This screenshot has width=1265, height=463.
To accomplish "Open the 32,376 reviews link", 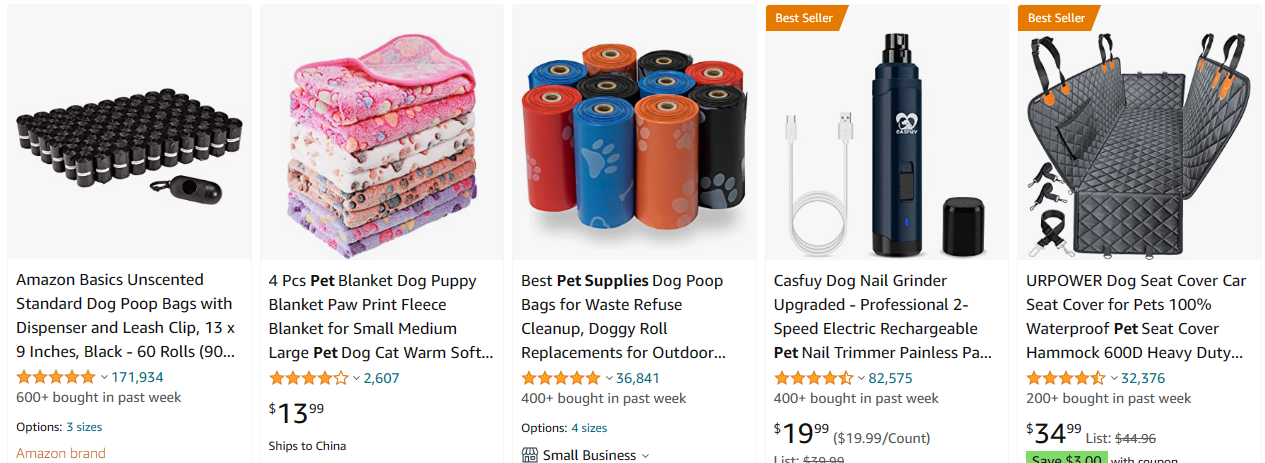I will 1143,378.
